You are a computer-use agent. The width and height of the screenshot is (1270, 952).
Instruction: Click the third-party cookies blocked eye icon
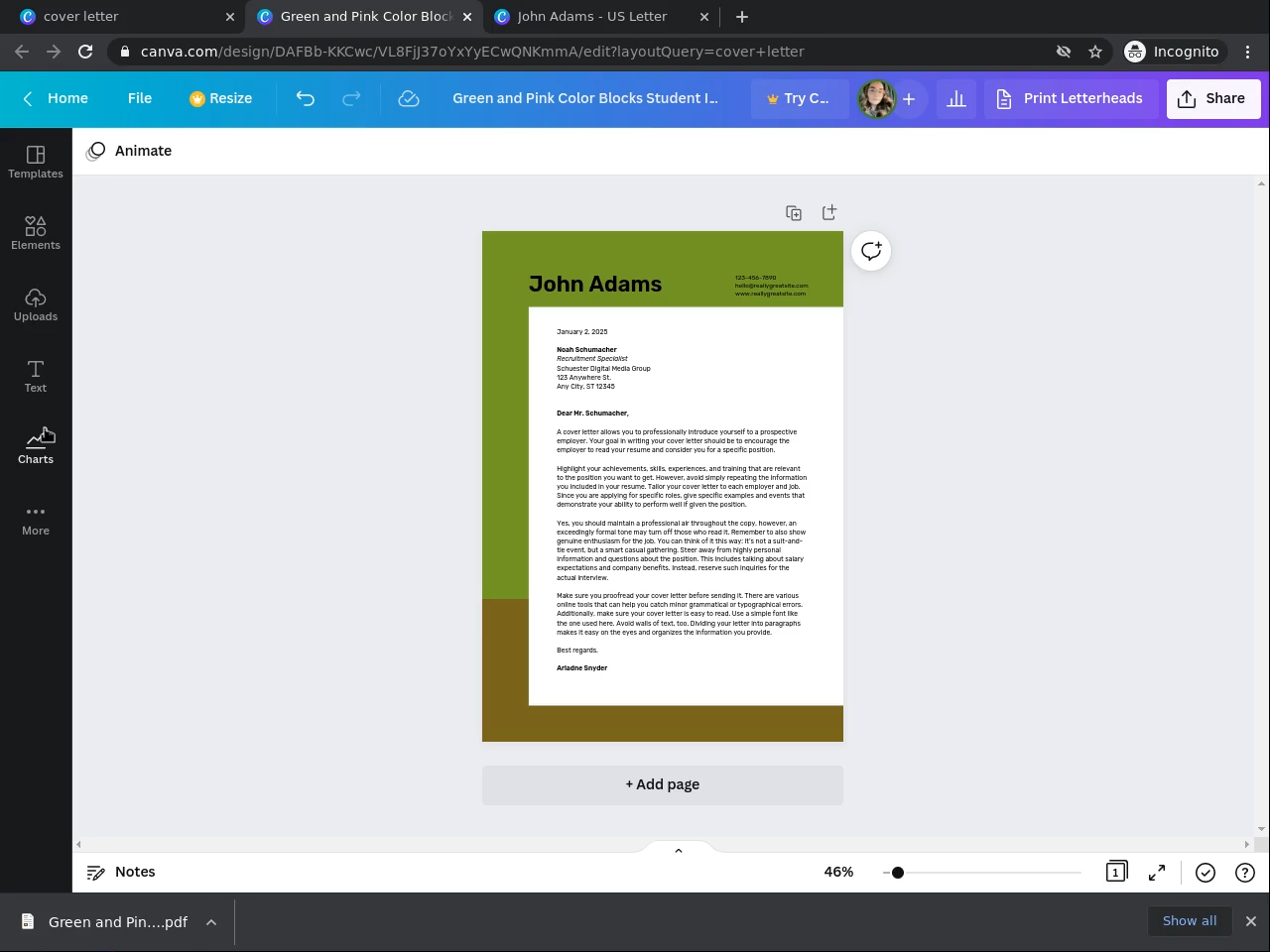pyautogui.click(x=1064, y=52)
